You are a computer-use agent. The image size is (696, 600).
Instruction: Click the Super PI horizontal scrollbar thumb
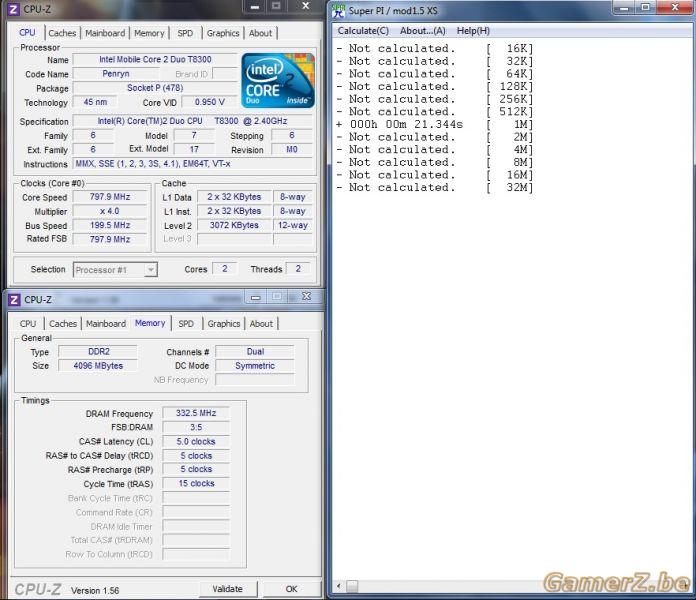(352, 586)
